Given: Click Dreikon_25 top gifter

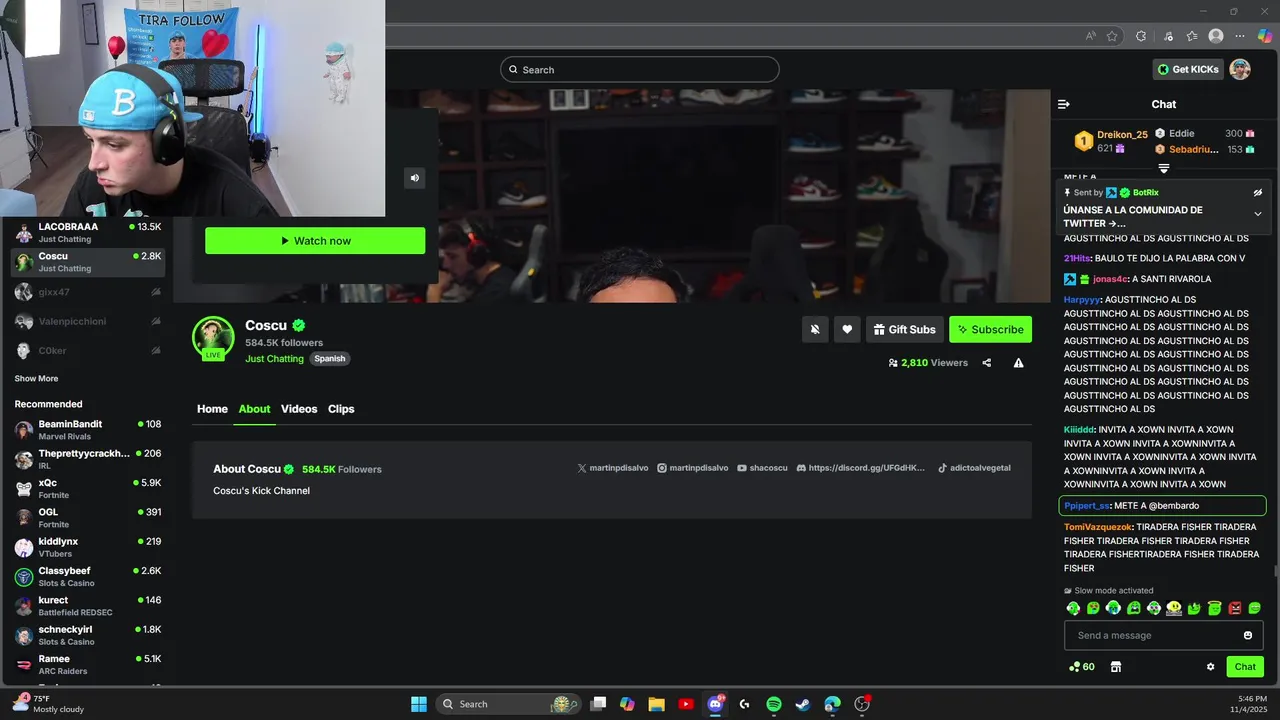Looking at the screenshot, I should [x=1122, y=134].
